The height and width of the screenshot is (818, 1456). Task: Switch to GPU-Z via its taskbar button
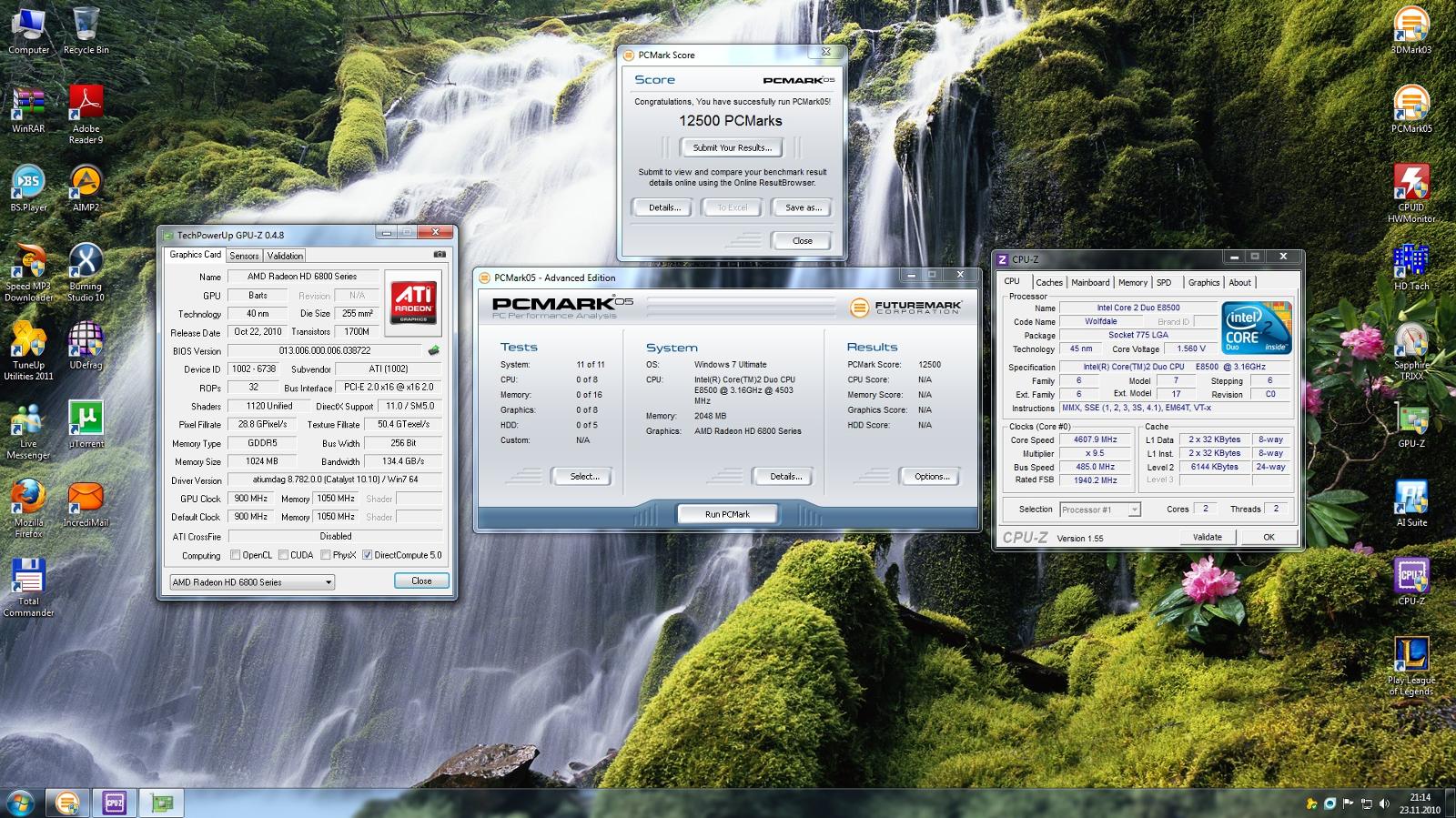pos(162,803)
